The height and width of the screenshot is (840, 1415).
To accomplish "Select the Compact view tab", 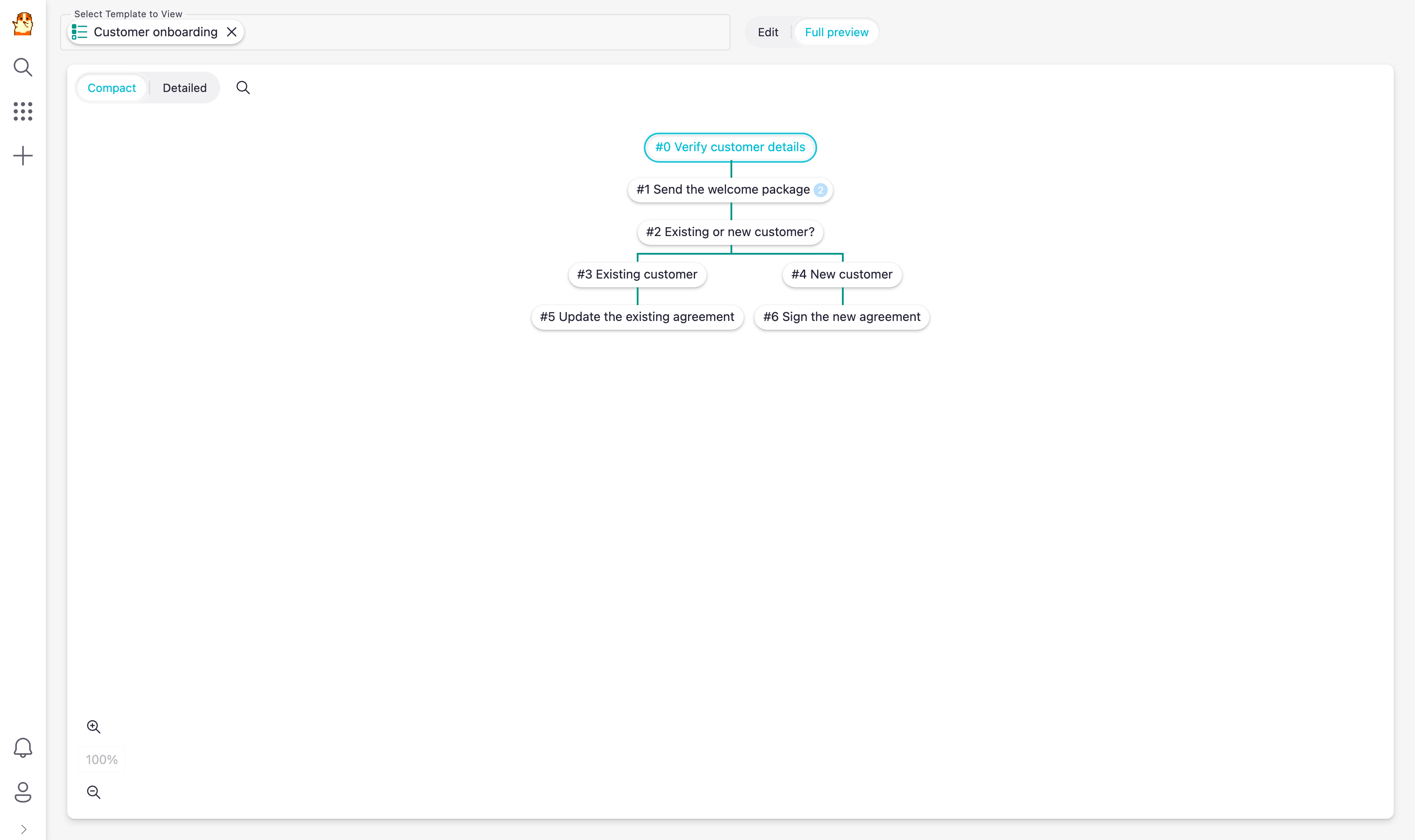I will pyautogui.click(x=111, y=88).
